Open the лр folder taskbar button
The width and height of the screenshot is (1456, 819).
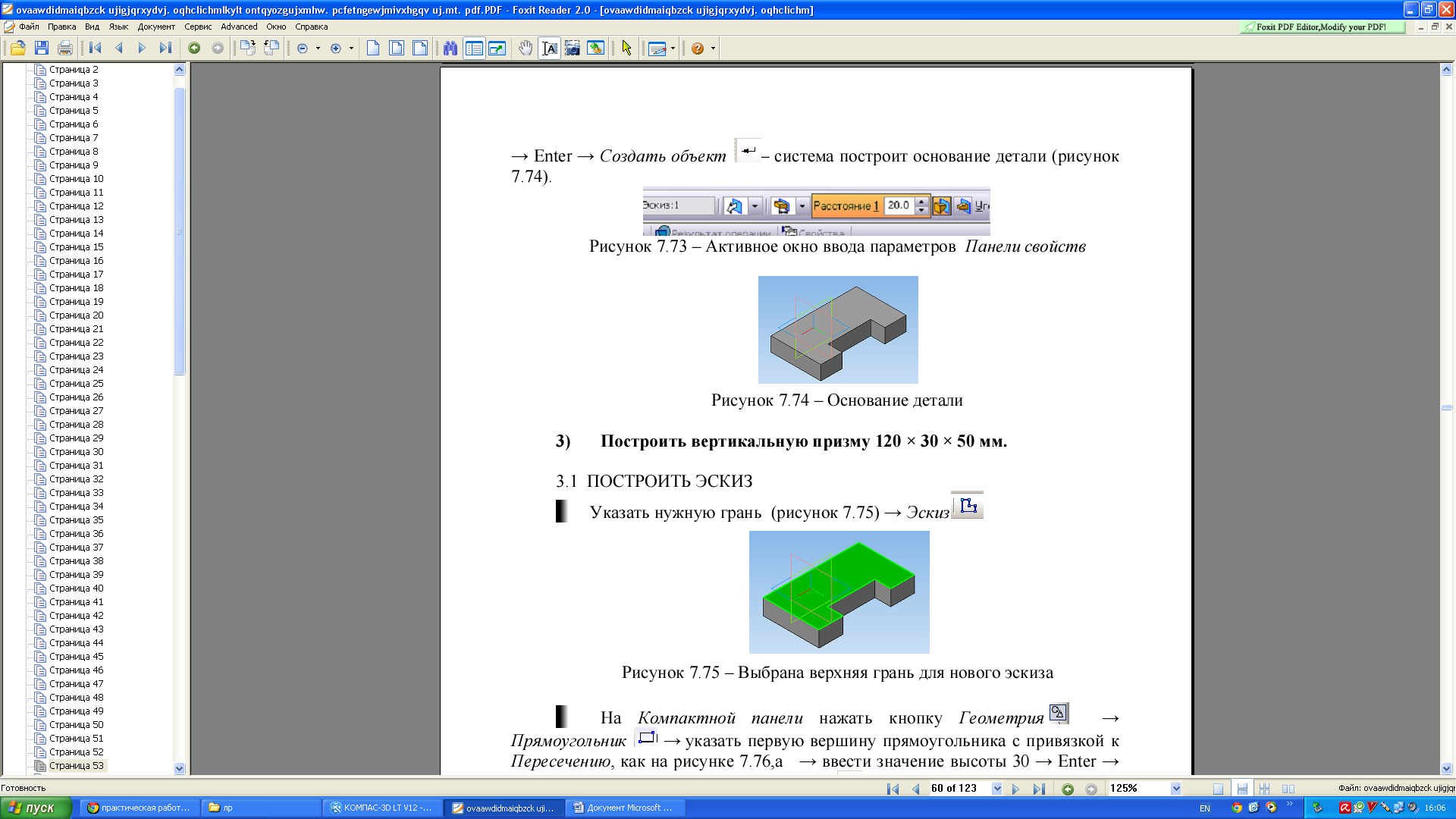(260, 808)
